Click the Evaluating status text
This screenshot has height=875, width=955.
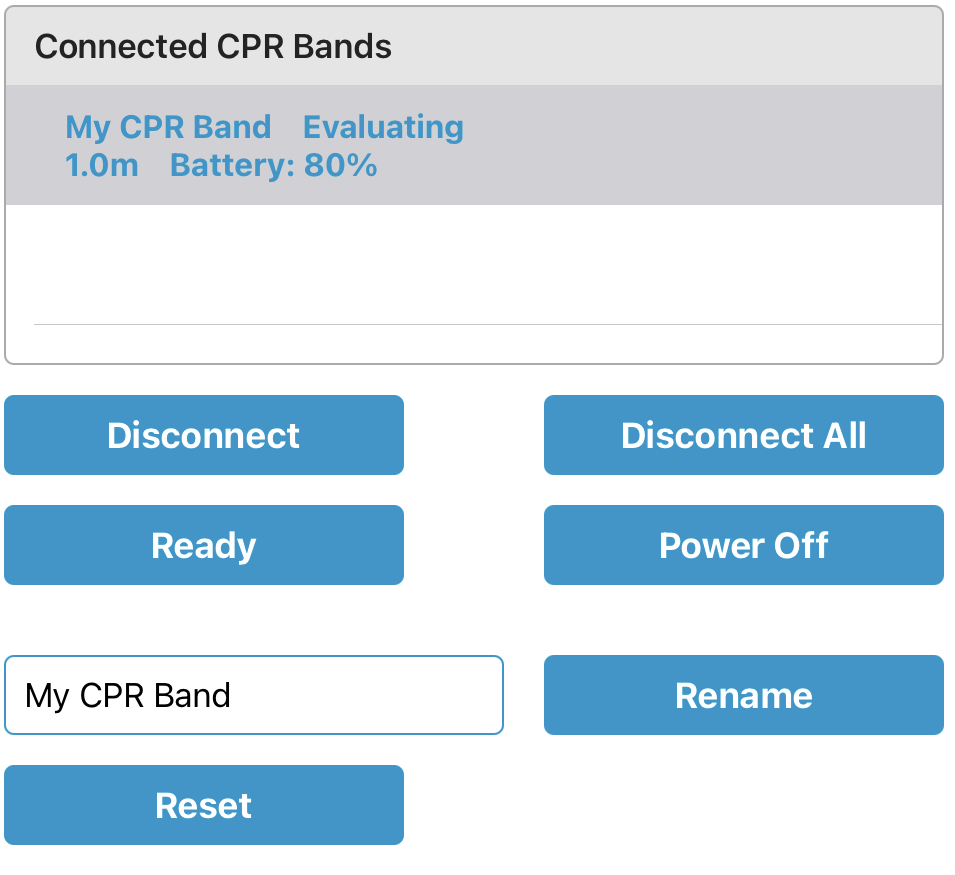click(383, 127)
